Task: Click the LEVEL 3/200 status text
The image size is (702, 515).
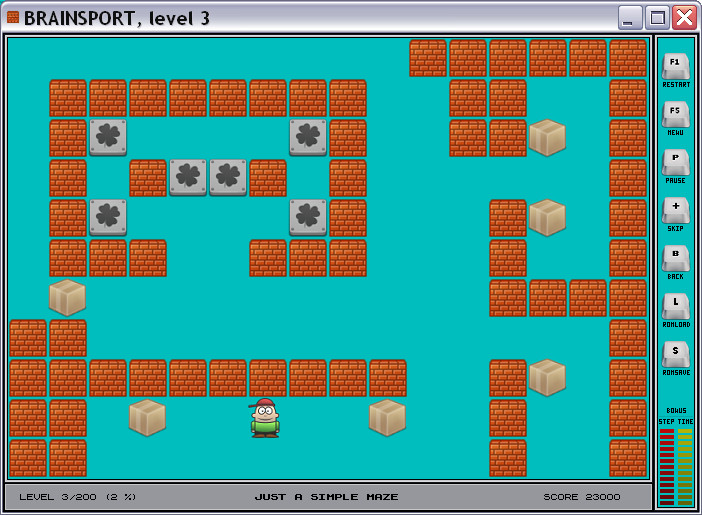Action: pyautogui.click(x=77, y=497)
